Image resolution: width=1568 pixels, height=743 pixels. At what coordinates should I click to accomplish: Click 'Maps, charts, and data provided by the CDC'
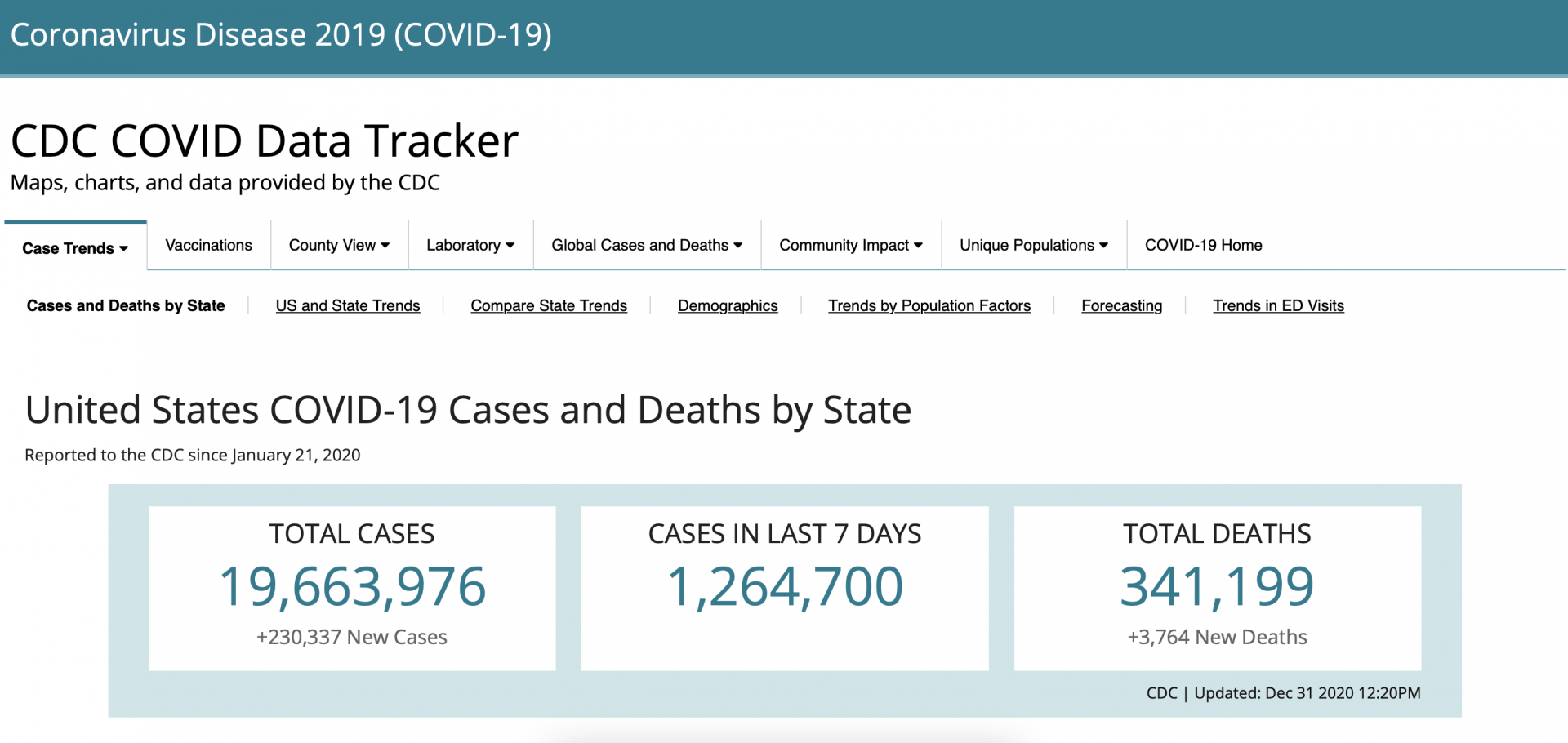[225, 183]
